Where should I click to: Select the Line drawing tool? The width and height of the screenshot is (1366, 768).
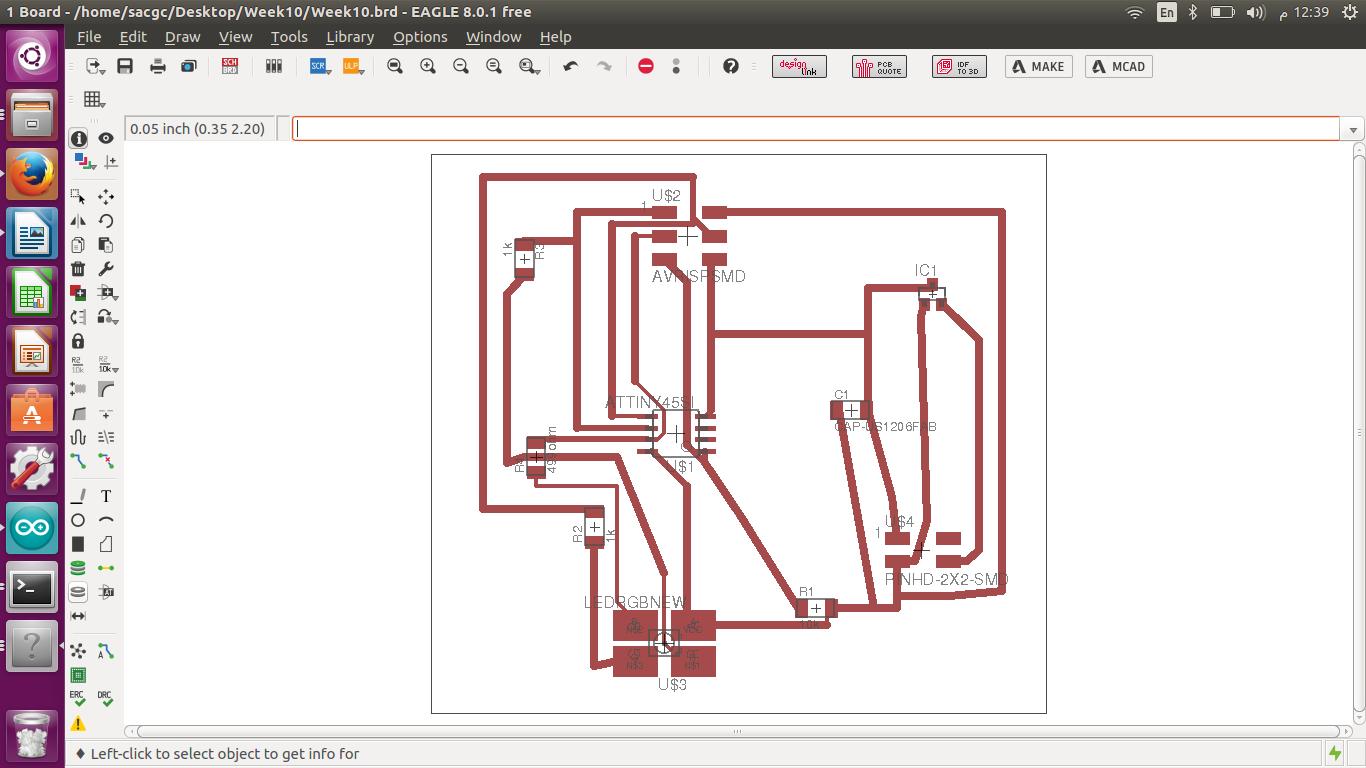(x=78, y=496)
